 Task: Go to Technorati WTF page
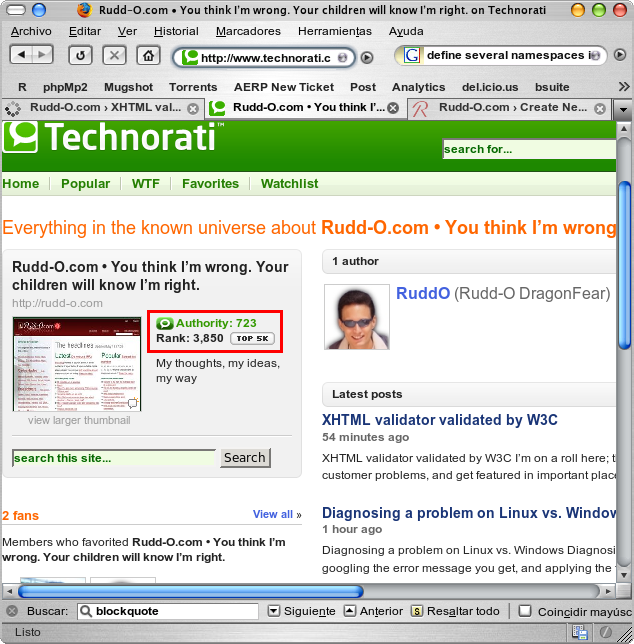146,184
